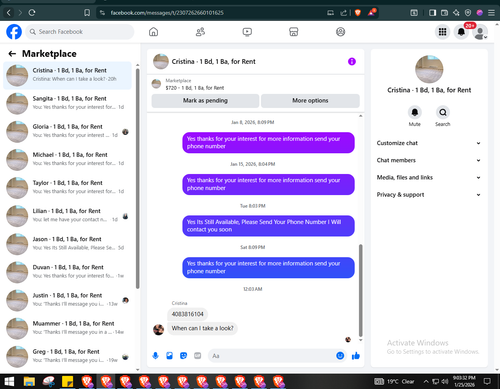
Task: Click browser back arrow
Action: 9,13
